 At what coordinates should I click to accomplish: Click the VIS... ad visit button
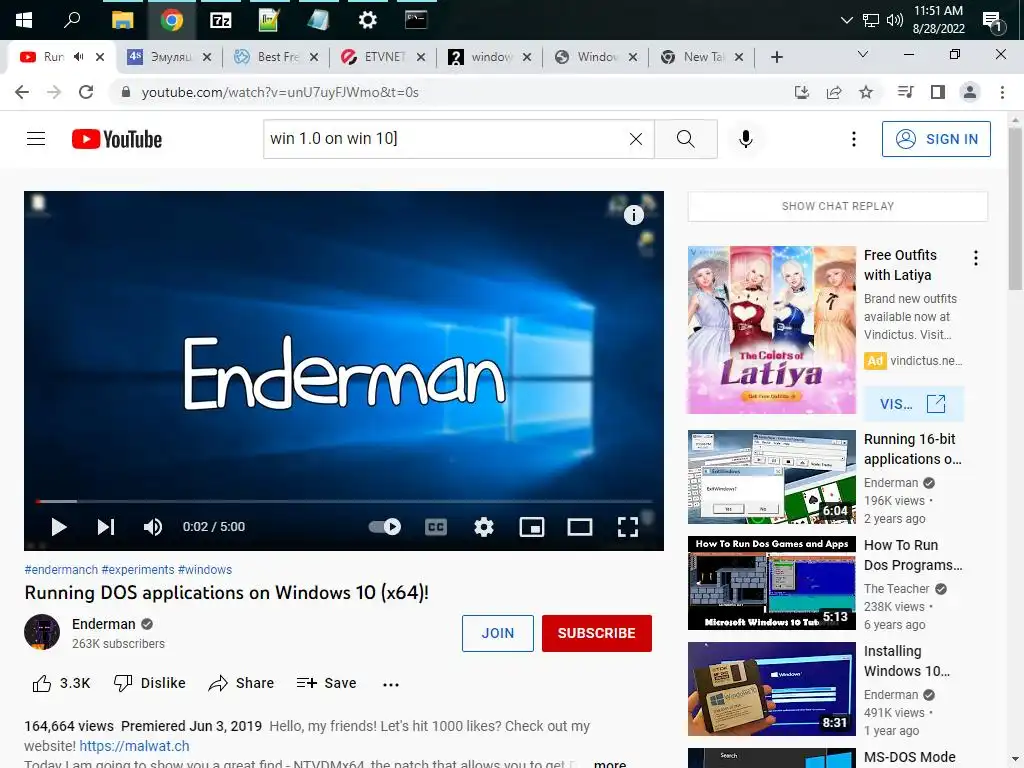pos(913,404)
